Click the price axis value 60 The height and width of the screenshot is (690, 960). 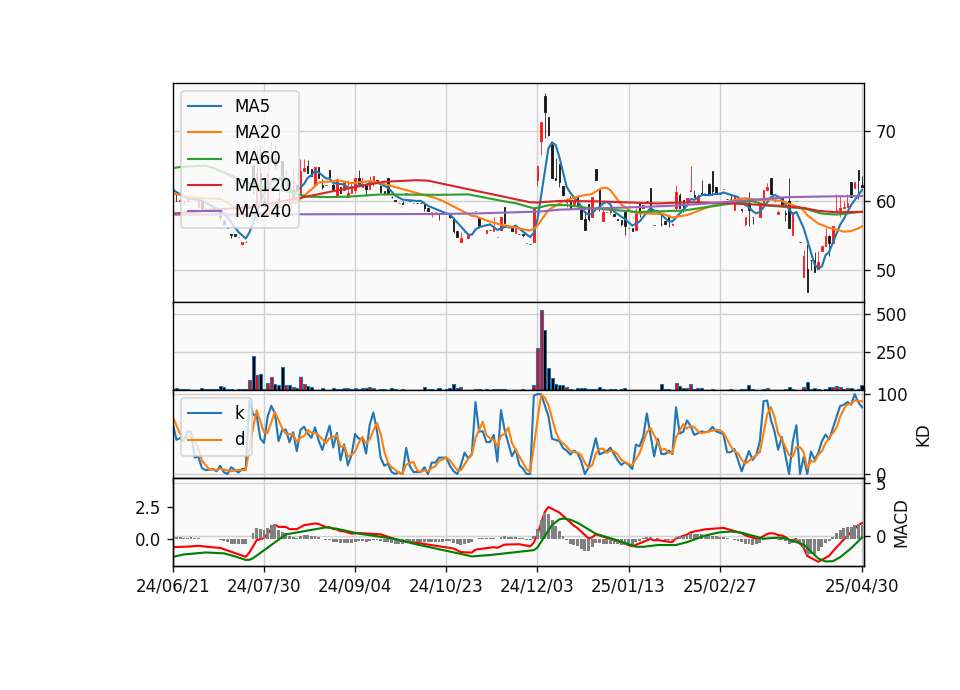886,201
